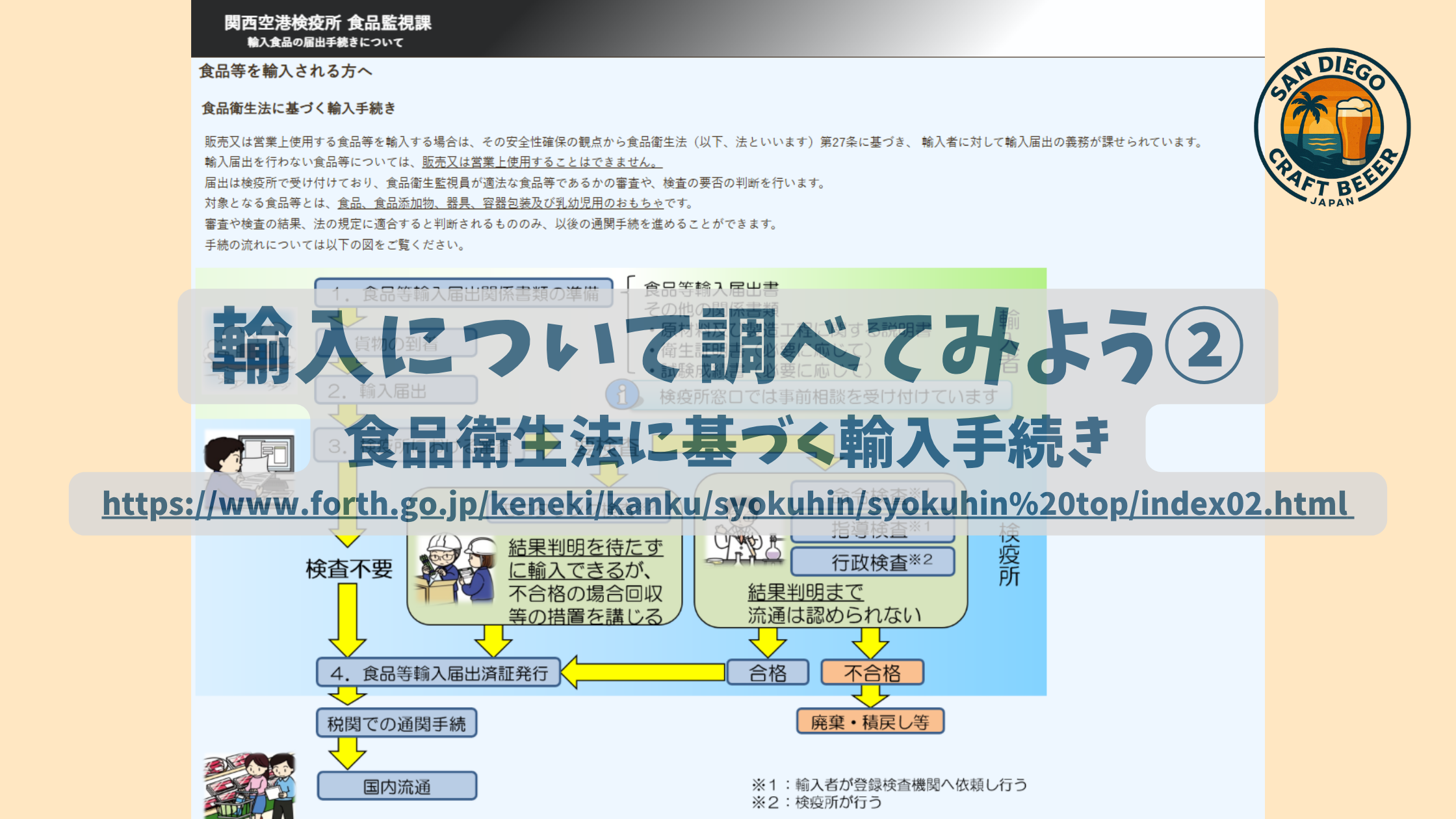Click the 2. 輸入届出 step box
The height and width of the screenshot is (819, 1456).
tap(396, 391)
